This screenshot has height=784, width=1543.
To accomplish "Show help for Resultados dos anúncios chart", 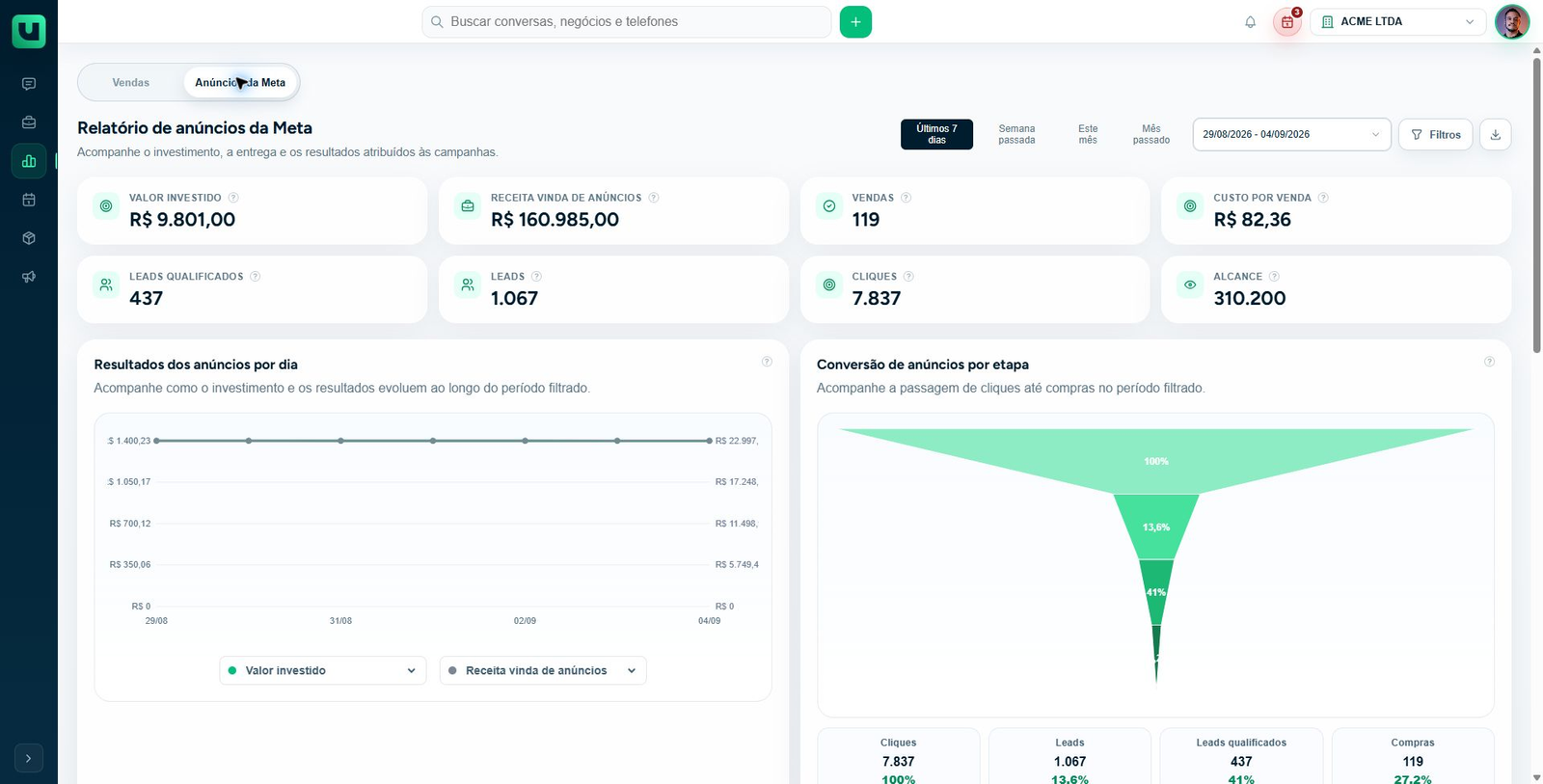I will [767, 362].
